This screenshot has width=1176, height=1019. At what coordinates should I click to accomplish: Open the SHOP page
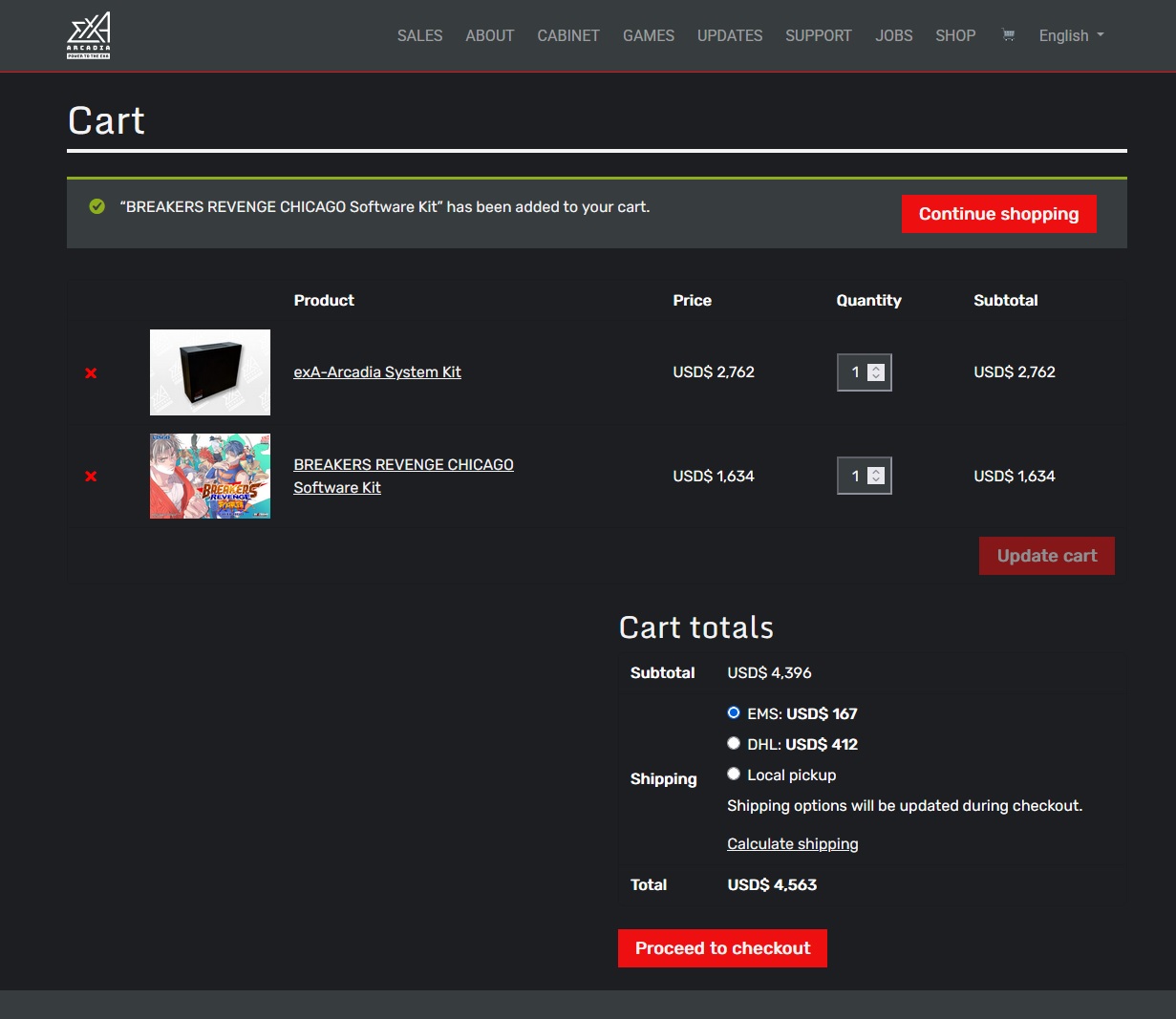(955, 35)
